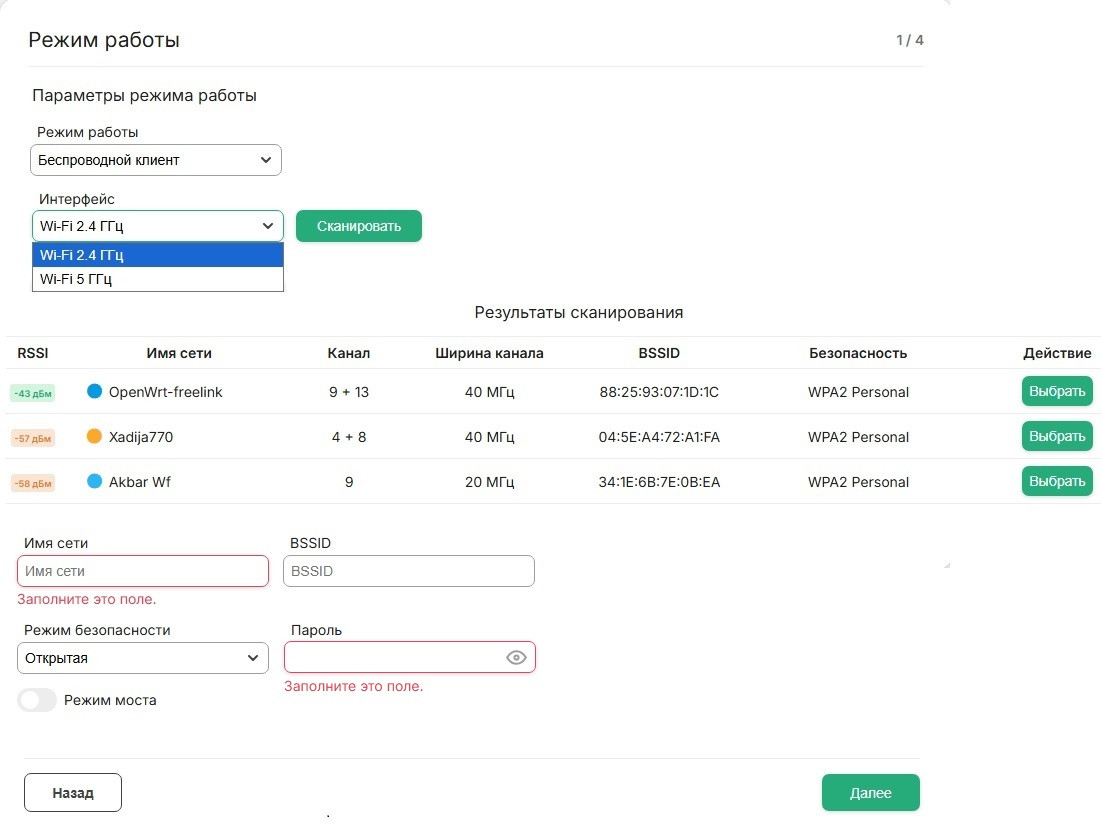Focus the Имя сети input field
The image size is (1101, 833).
point(143,571)
